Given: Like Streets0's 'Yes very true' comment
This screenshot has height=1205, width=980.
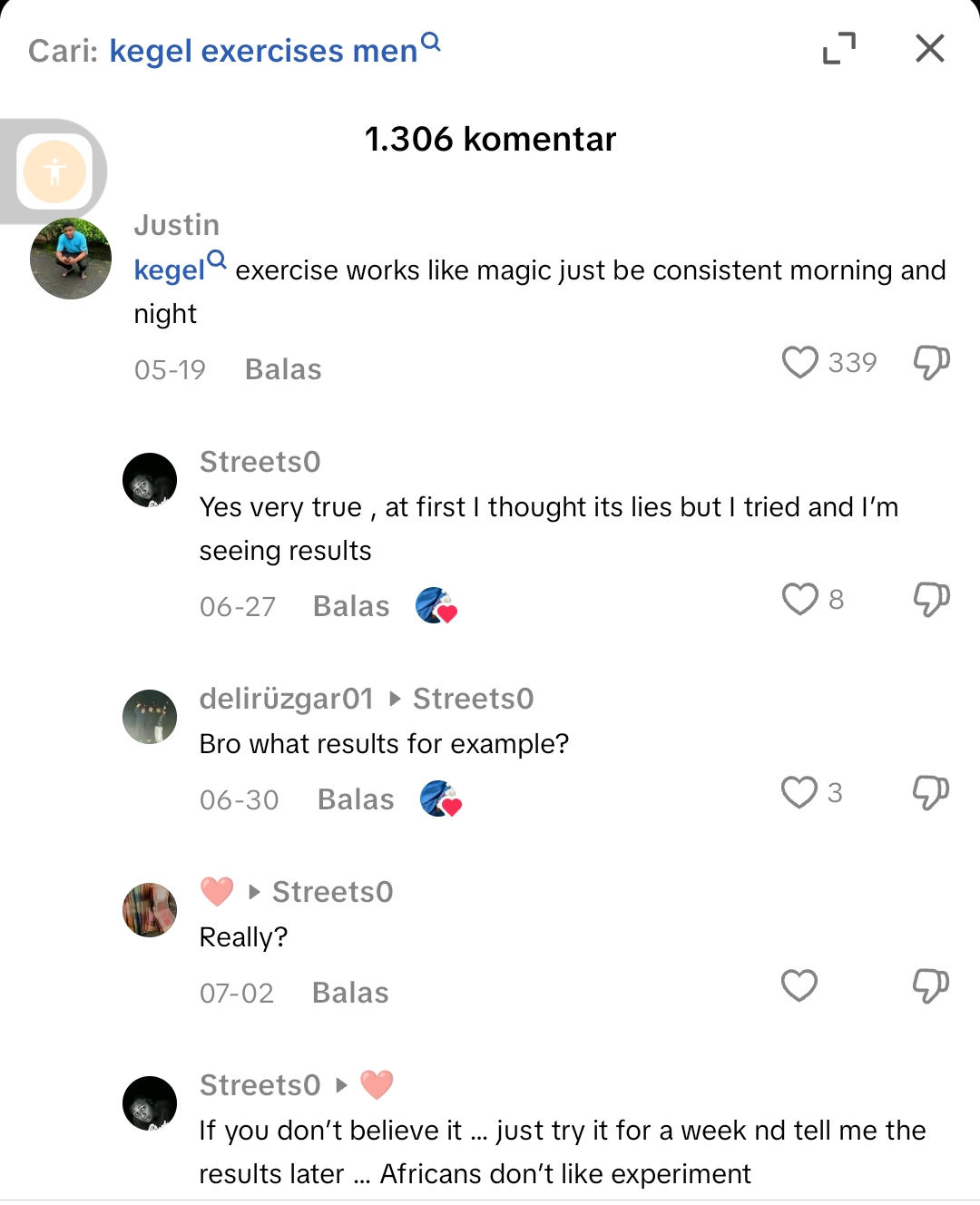Looking at the screenshot, I should 799,600.
